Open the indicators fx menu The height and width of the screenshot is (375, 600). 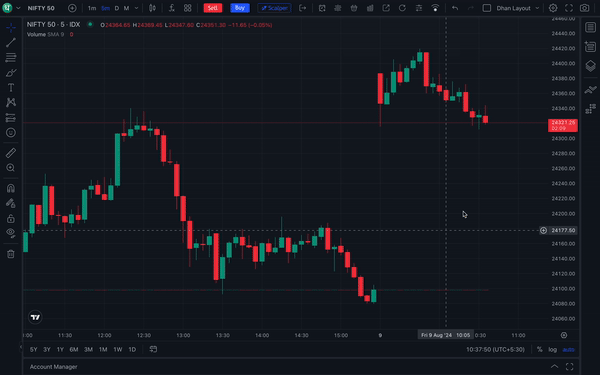pyautogui.click(x=172, y=8)
